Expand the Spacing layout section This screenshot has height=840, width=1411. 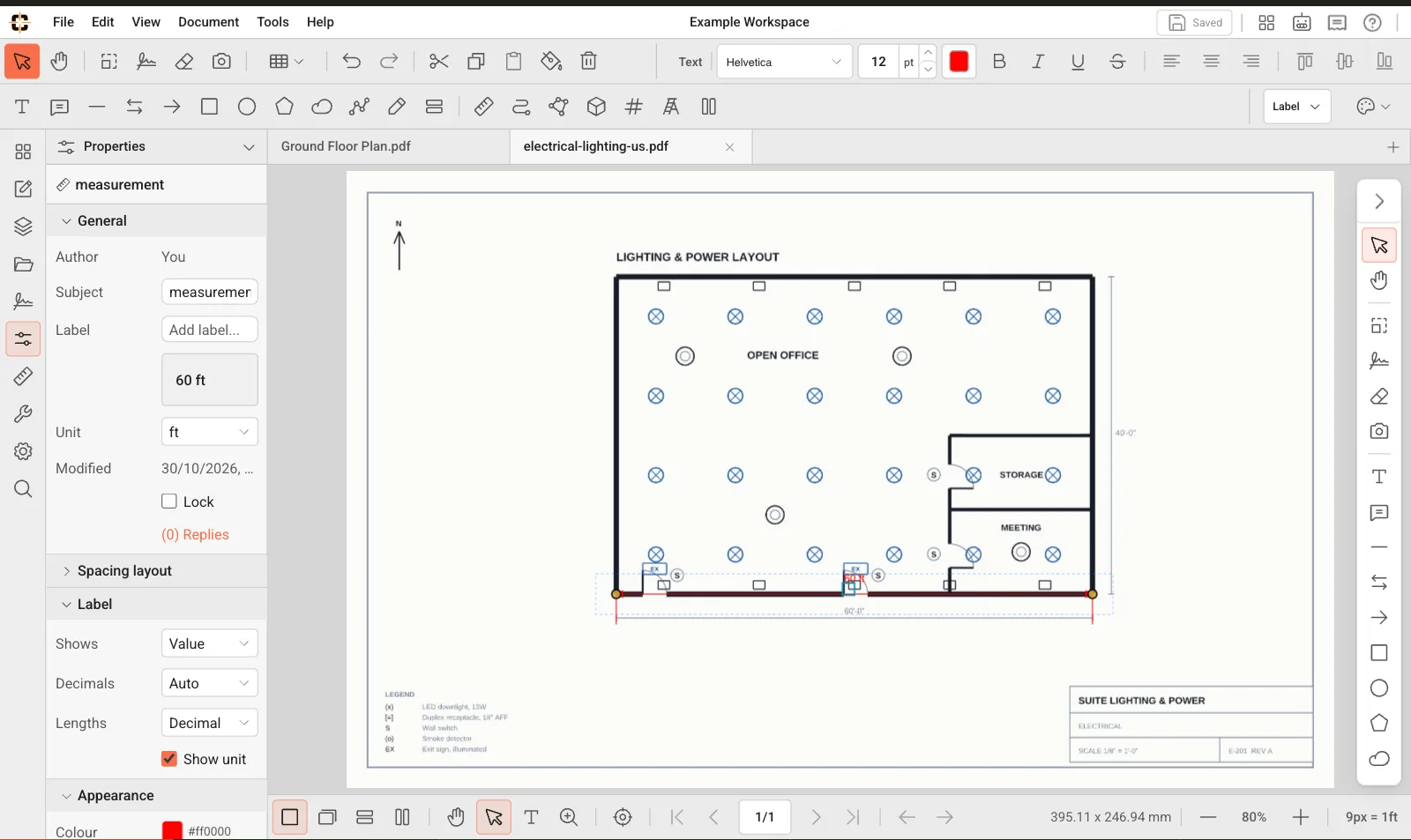pos(156,571)
